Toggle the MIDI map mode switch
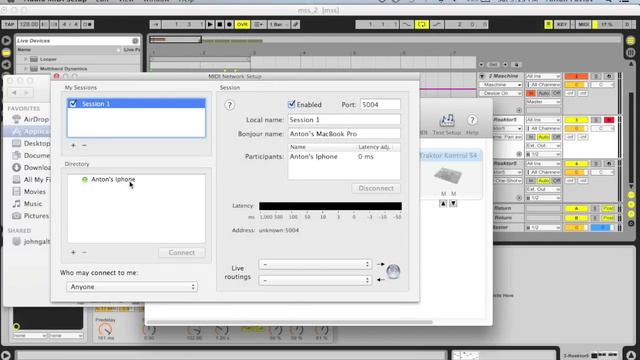Viewport: 640px width, 360px height. pos(583,24)
